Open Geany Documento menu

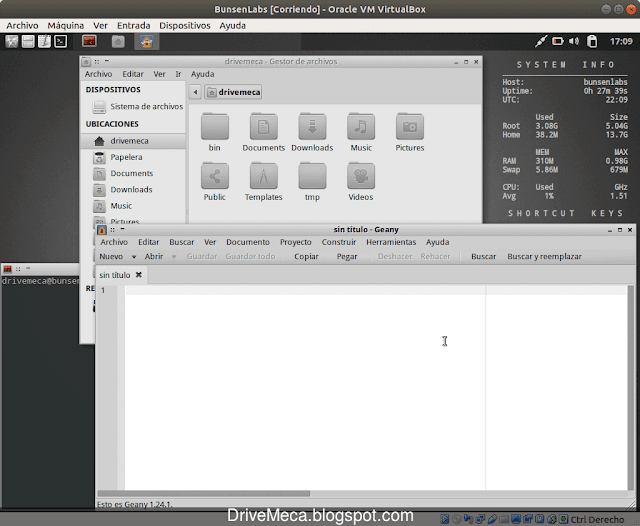coord(248,242)
